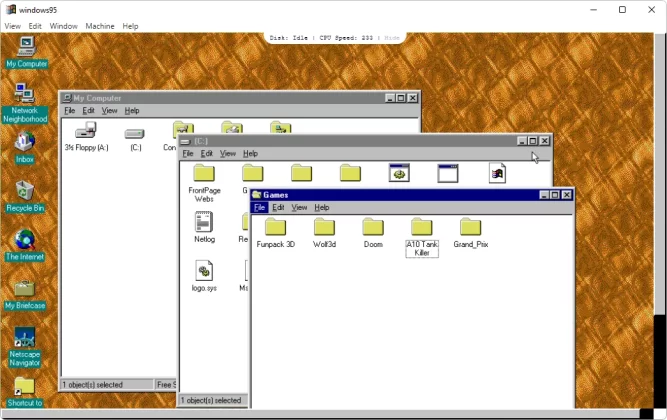Select the Wolf3d folder
The image size is (667, 420).
point(324,233)
